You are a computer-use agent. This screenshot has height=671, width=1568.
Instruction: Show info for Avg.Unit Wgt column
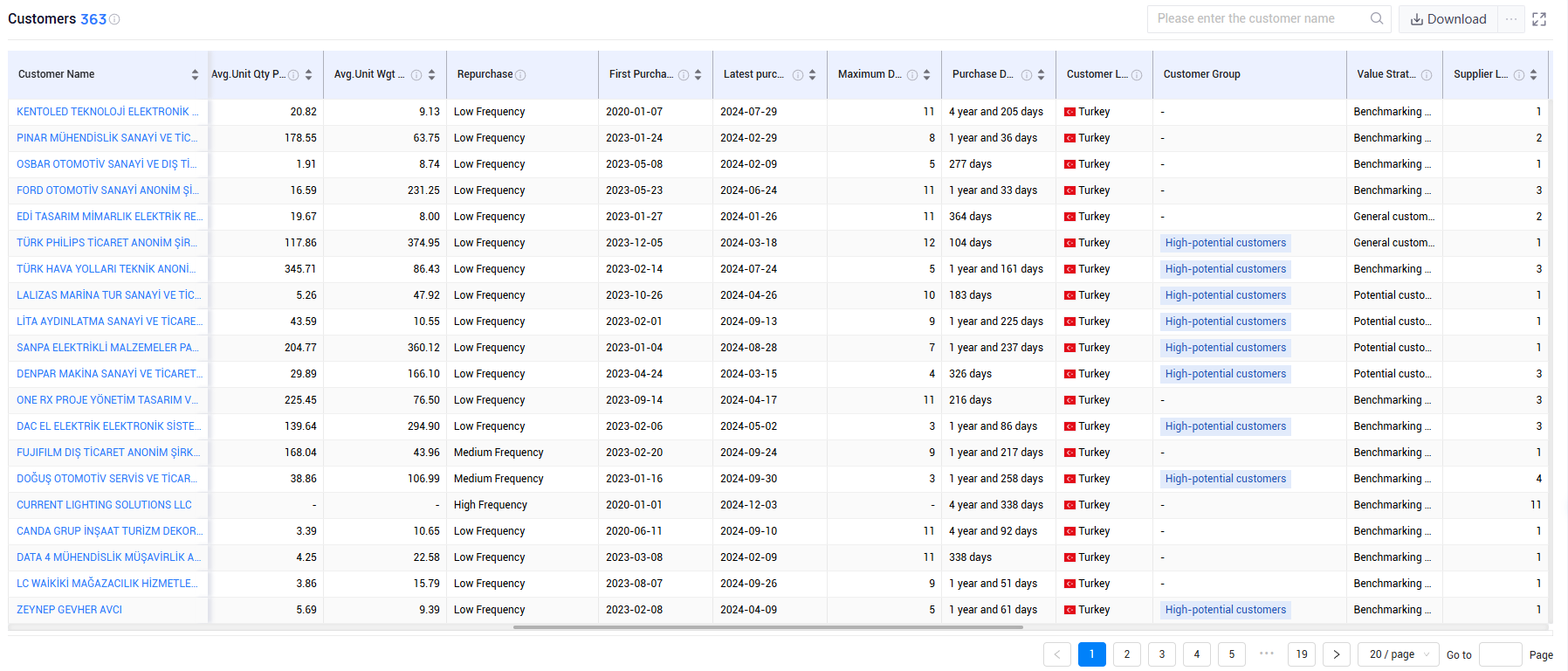pyautogui.click(x=416, y=75)
